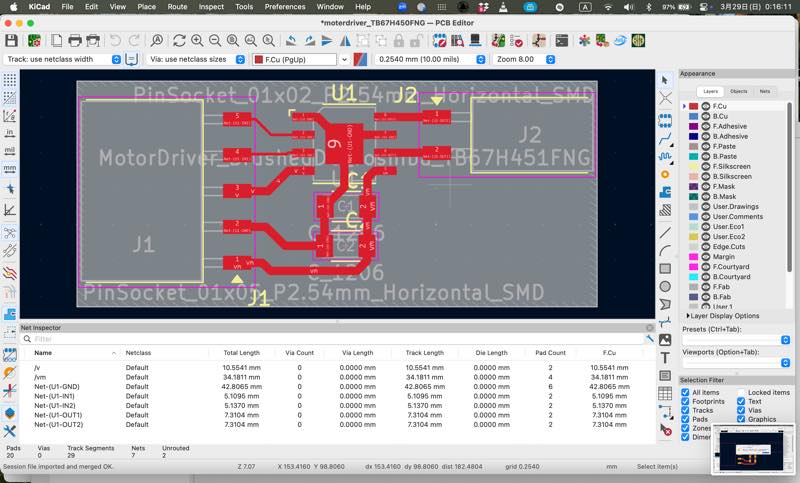Switch units to inches
The height and width of the screenshot is (483, 800).
coord(9,133)
